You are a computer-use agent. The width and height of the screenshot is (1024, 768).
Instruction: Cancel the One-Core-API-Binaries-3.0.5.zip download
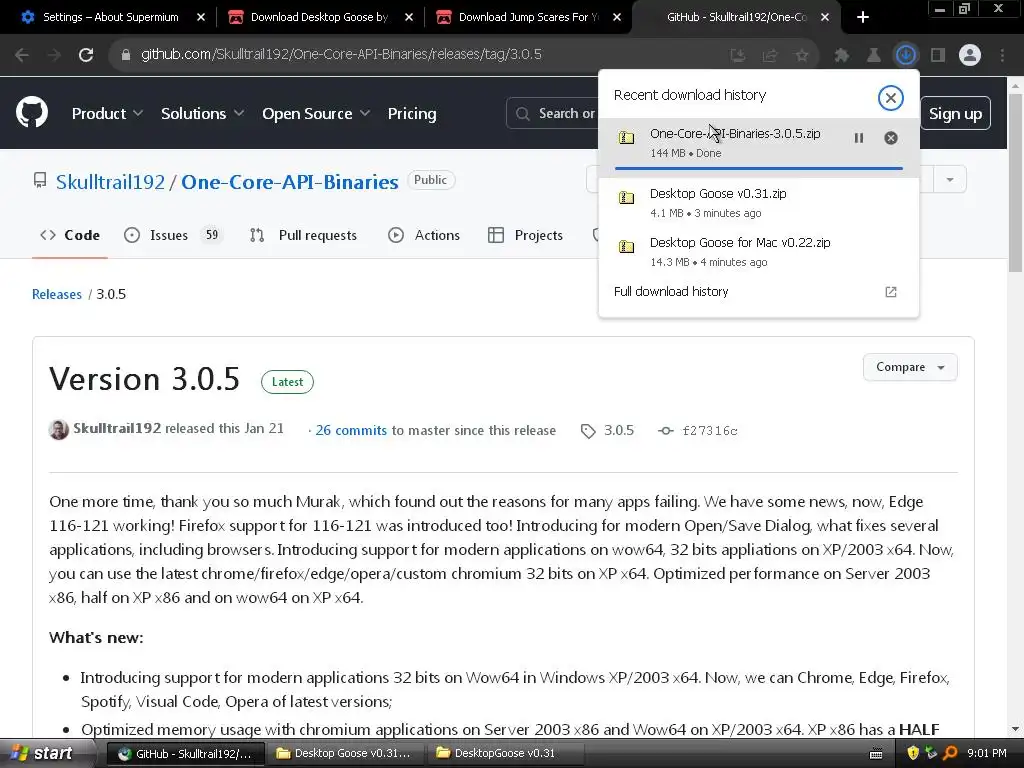(891, 138)
